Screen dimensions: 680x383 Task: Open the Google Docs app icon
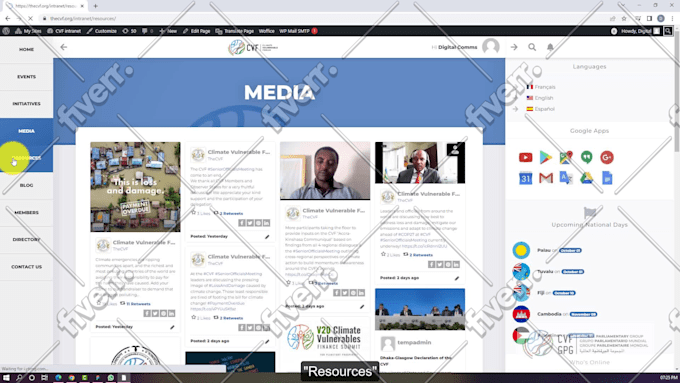point(607,178)
